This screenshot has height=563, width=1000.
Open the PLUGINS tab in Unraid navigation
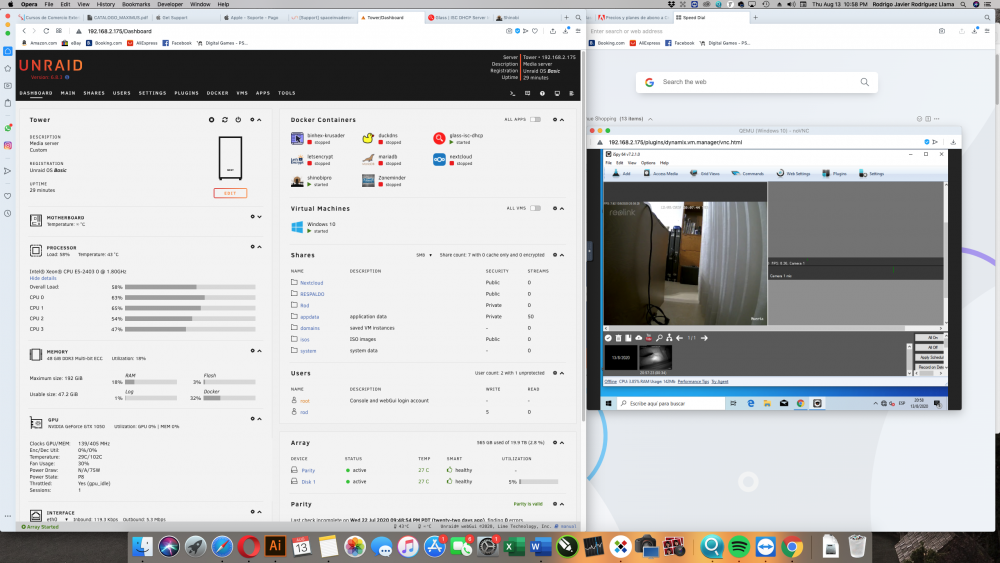(x=187, y=93)
